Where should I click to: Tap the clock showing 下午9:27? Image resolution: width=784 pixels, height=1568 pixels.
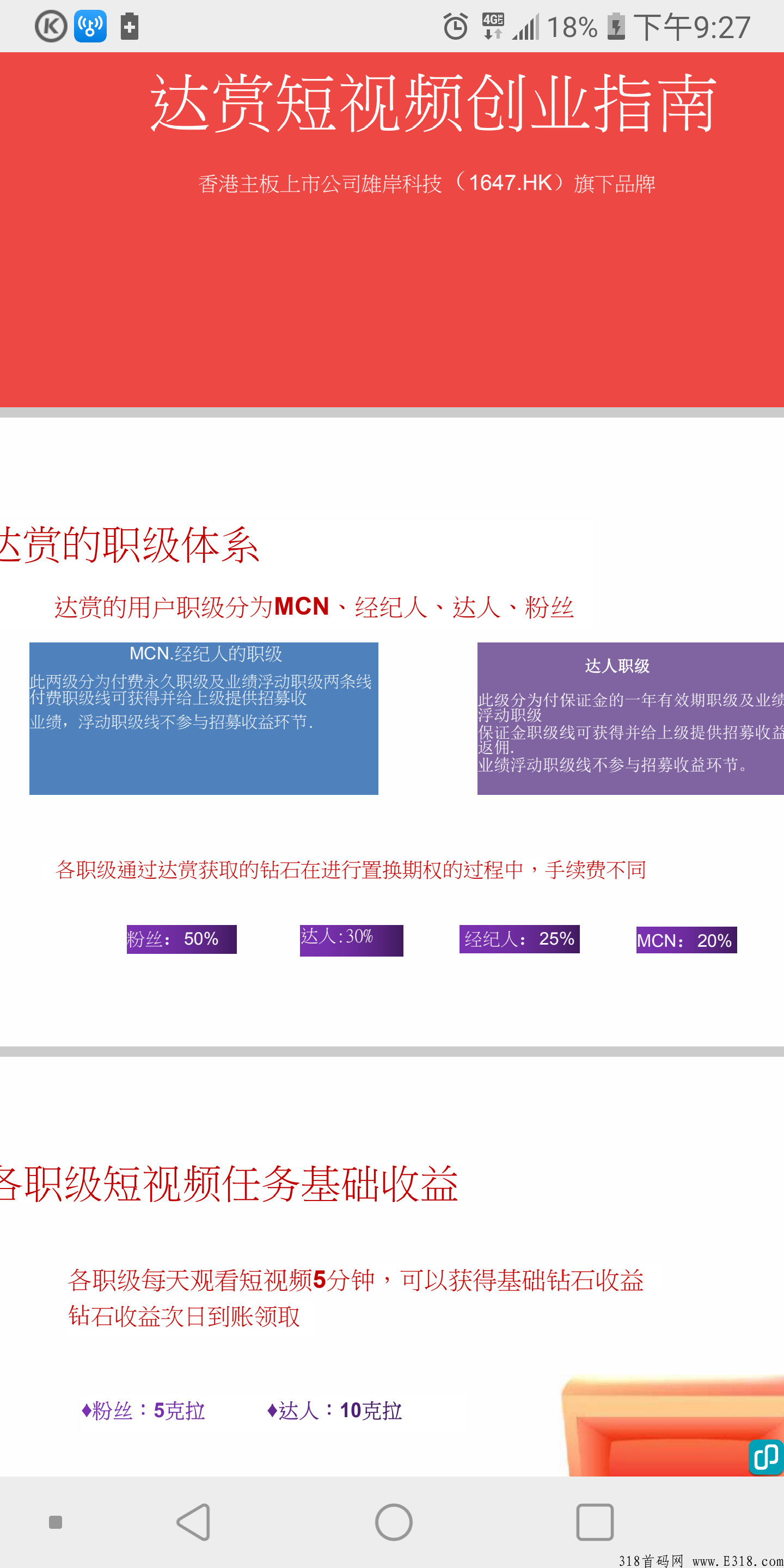coord(692,28)
